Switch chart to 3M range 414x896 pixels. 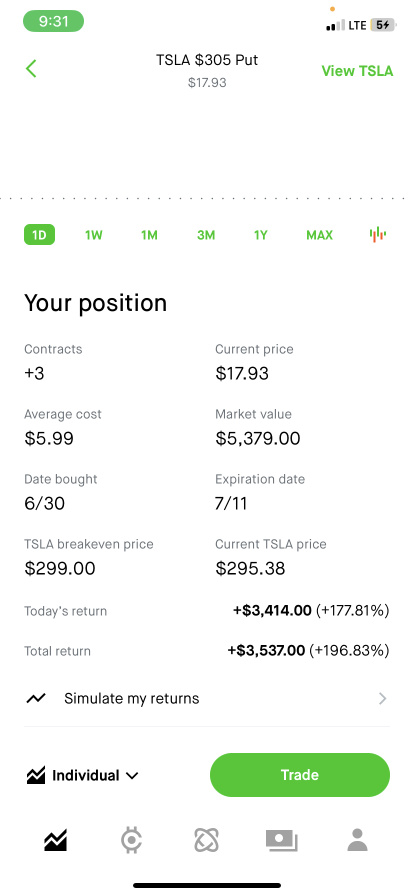206,235
